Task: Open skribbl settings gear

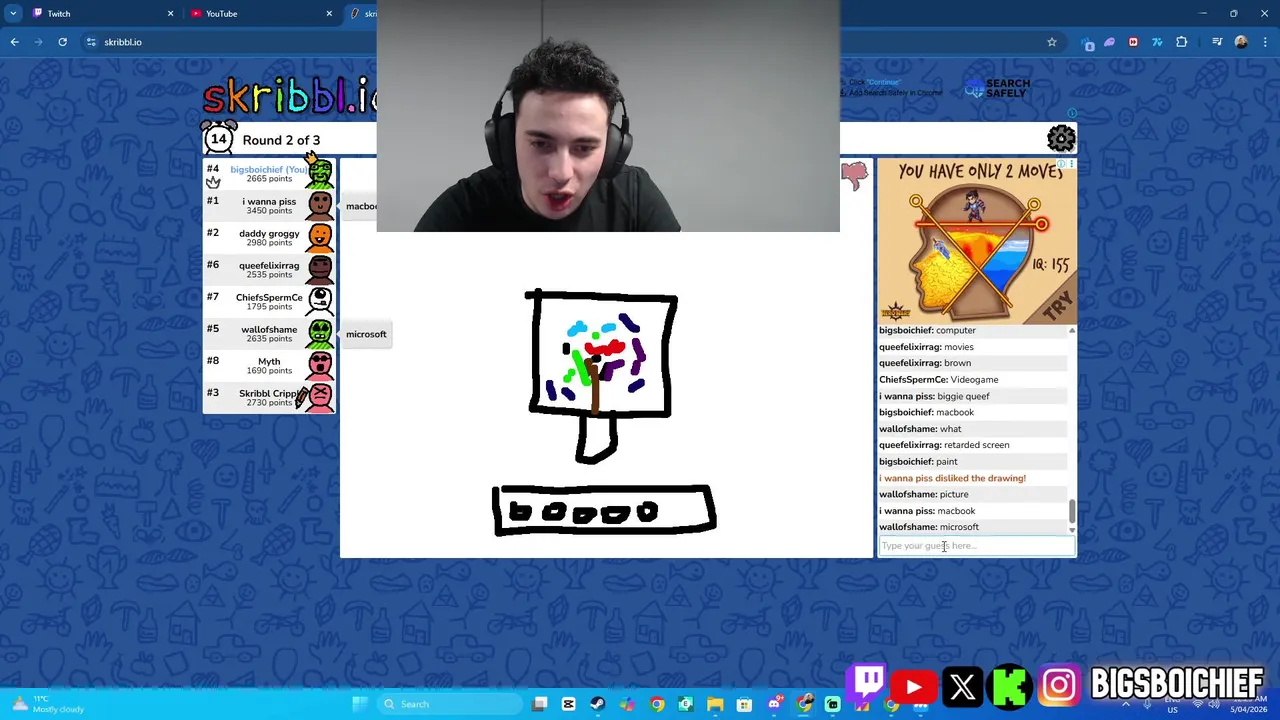Action: [x=1061, y=138]
